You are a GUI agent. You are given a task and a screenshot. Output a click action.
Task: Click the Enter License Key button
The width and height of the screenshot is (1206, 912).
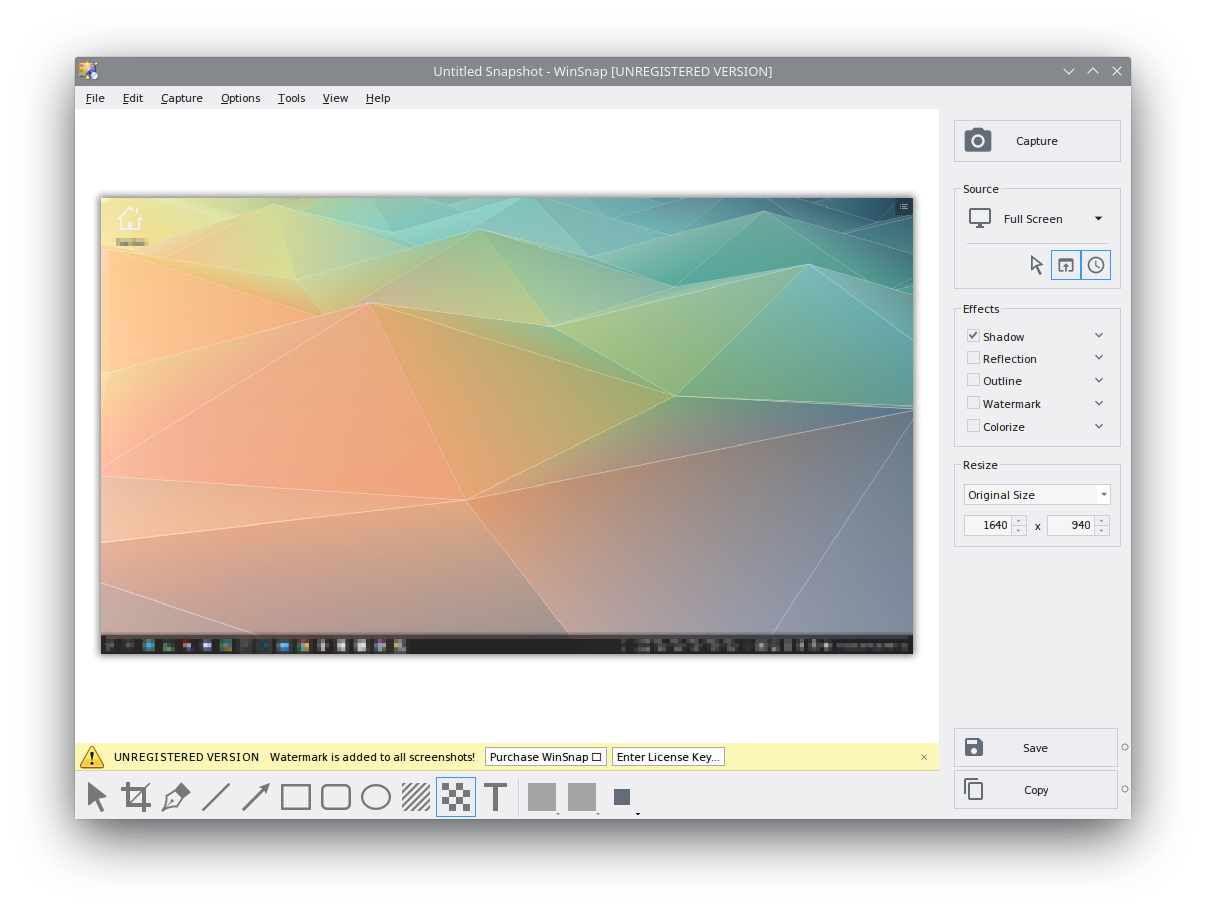point(668,757)
